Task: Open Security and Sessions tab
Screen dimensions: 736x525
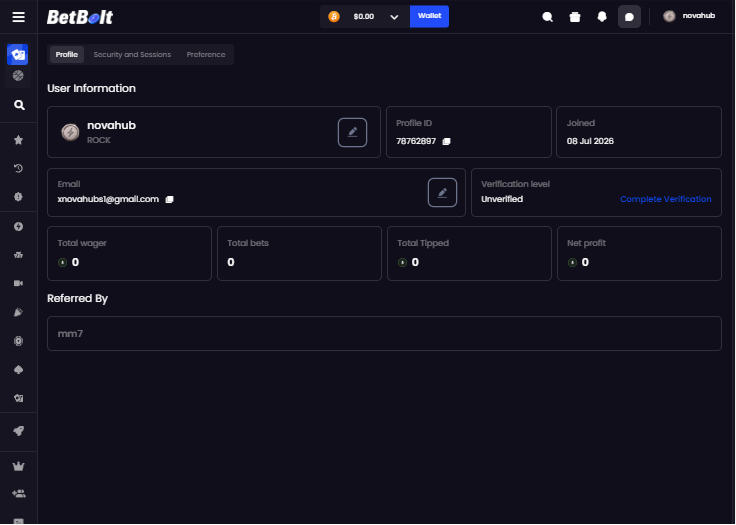Action: click(132, 54)
